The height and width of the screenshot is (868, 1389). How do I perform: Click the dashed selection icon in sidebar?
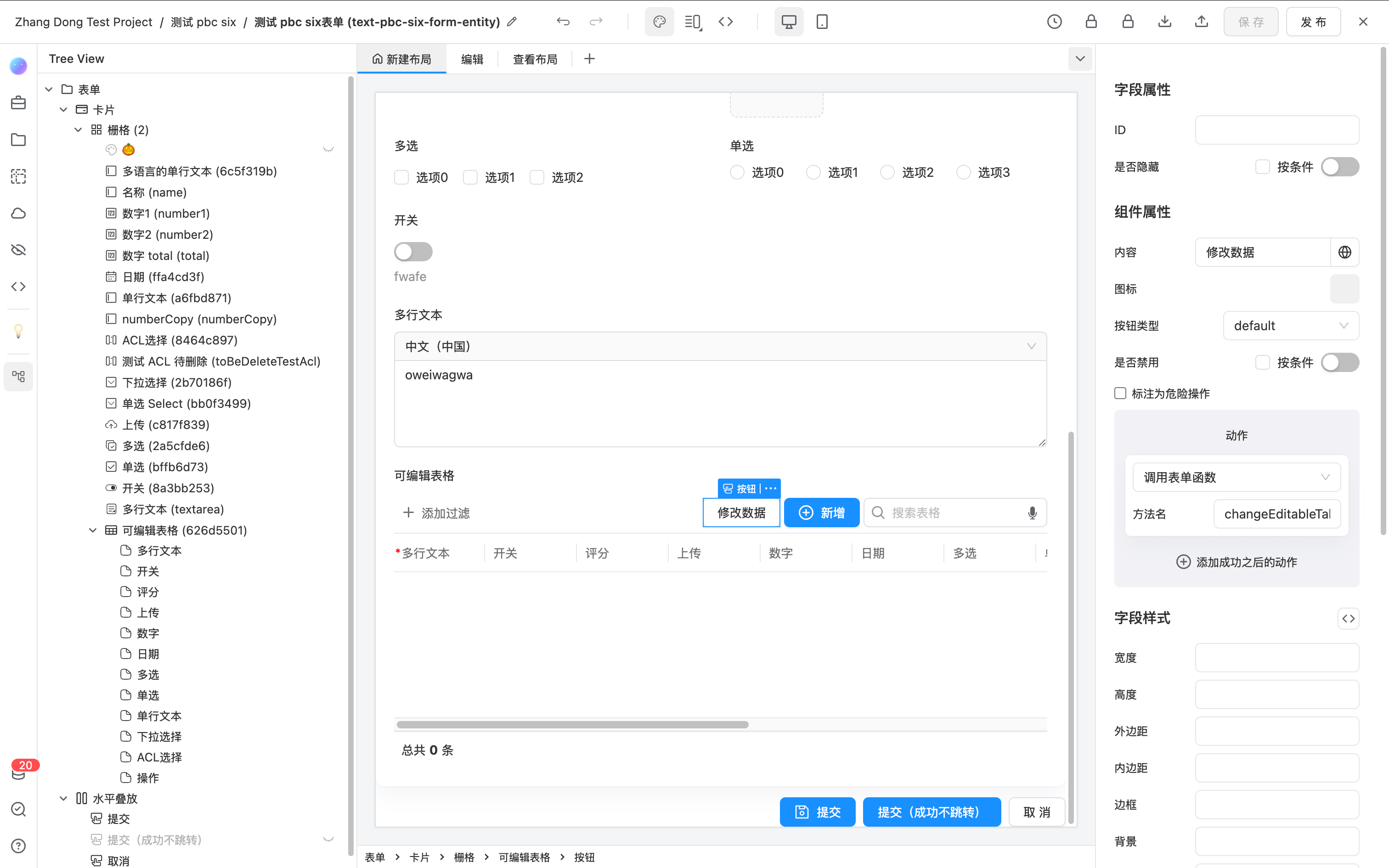pos(18,177)
